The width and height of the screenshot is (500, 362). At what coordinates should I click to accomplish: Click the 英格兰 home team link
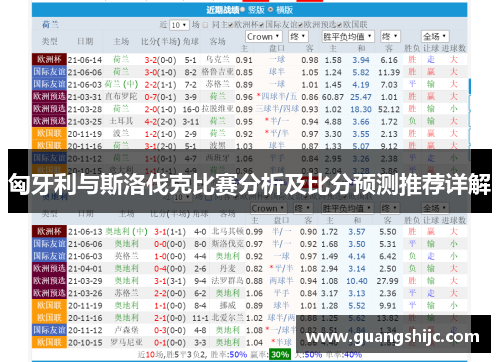click(127, 256)
